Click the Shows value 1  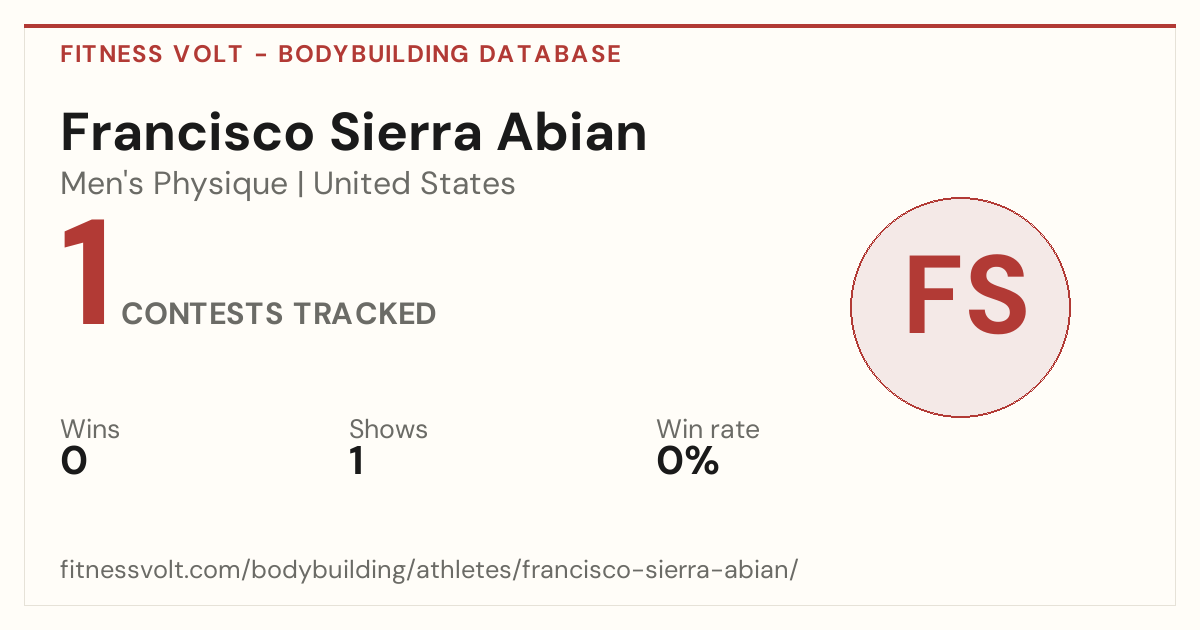tap(357, 461)
